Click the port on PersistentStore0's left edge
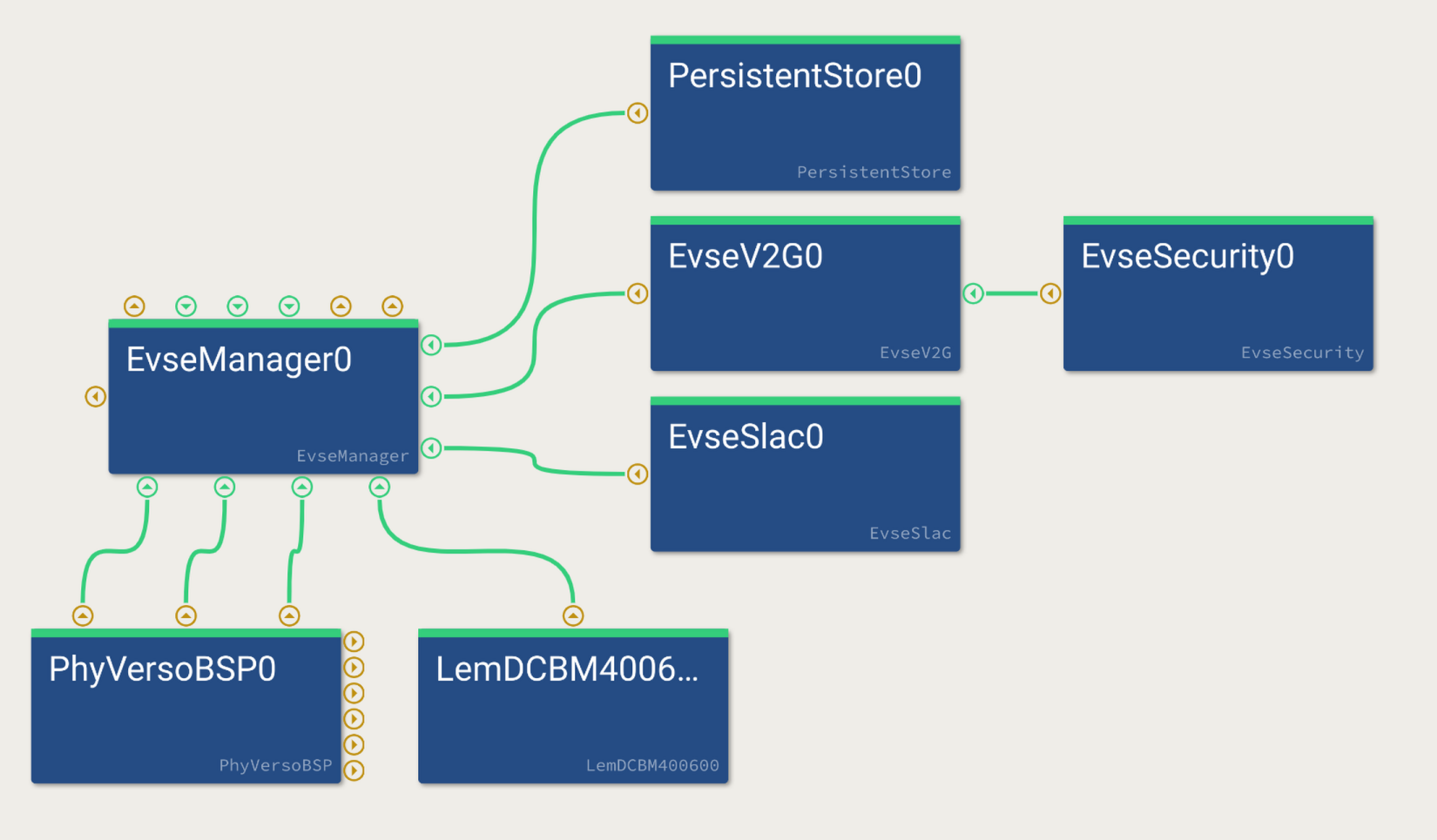Screen dimensions: 1437x840 click(638, 113)
